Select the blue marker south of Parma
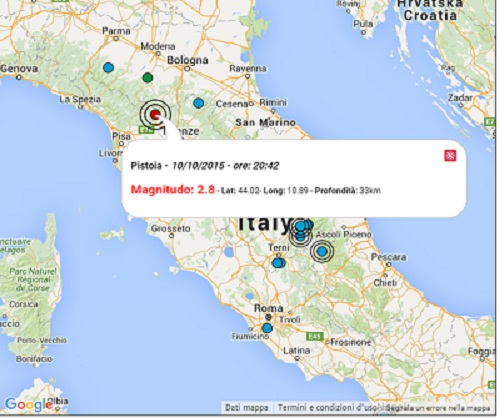This screenshot has height=418, width=500. tap(108, 68)
